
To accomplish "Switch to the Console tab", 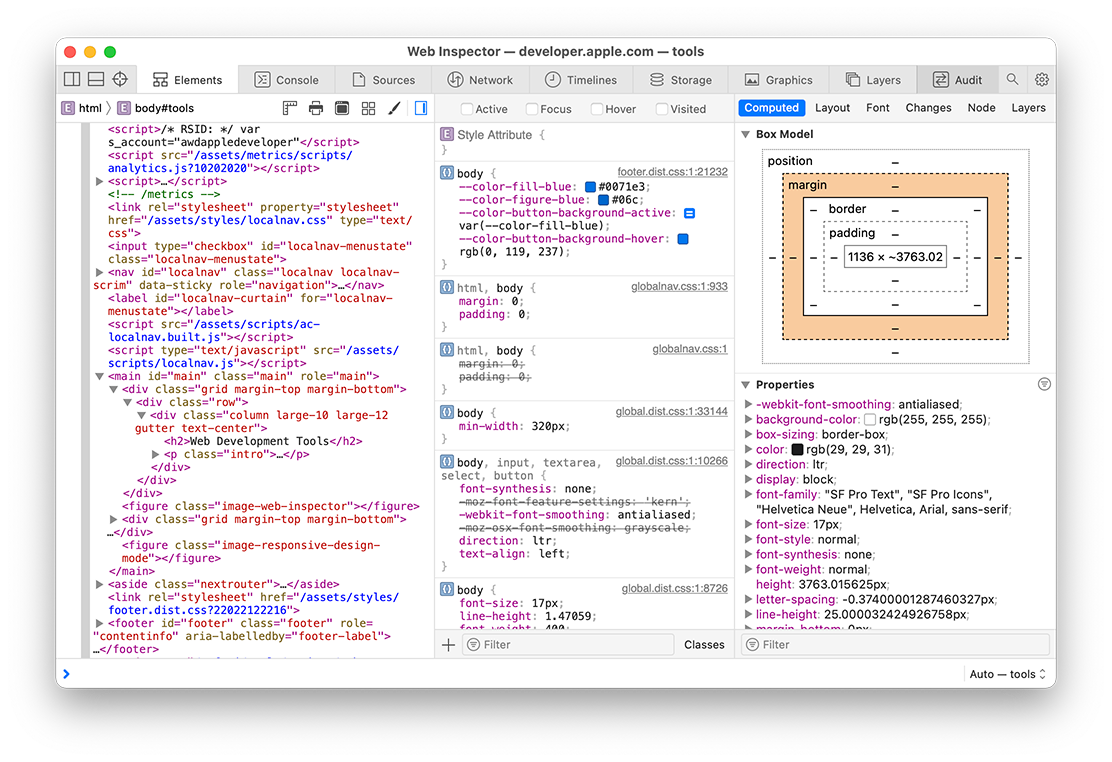I will pos(286,80).
